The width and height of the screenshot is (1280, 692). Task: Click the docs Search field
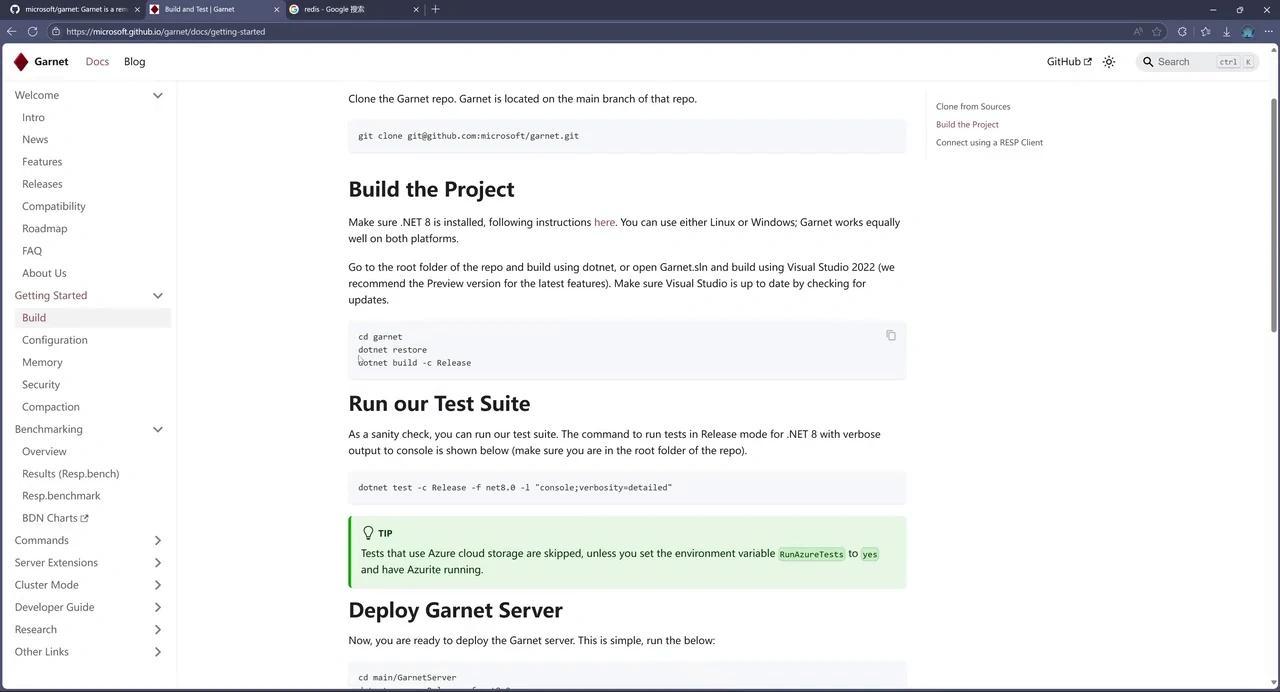coord(1186,62)
